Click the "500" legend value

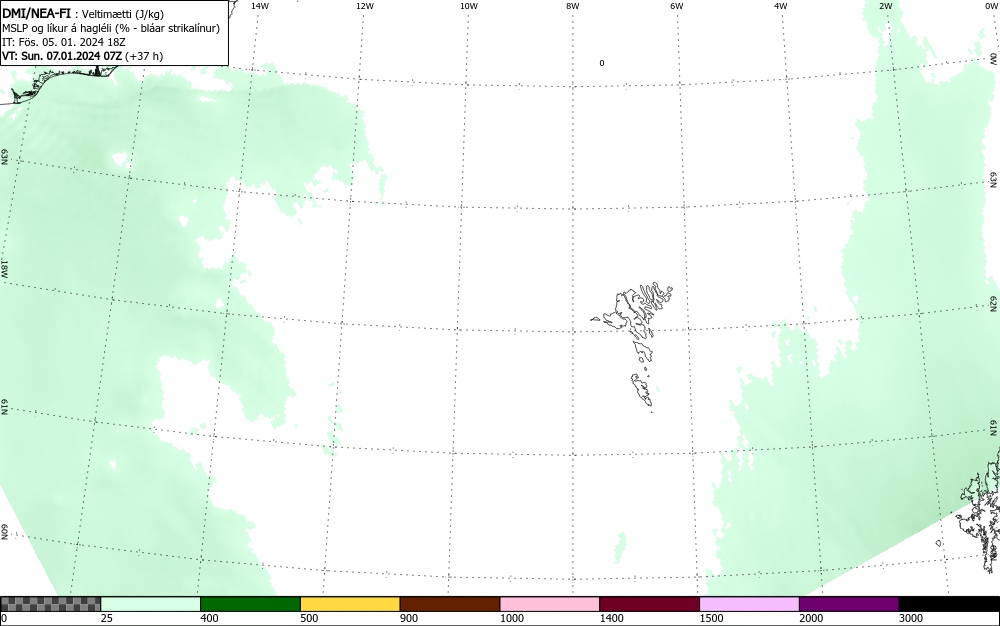pos(309,618)
